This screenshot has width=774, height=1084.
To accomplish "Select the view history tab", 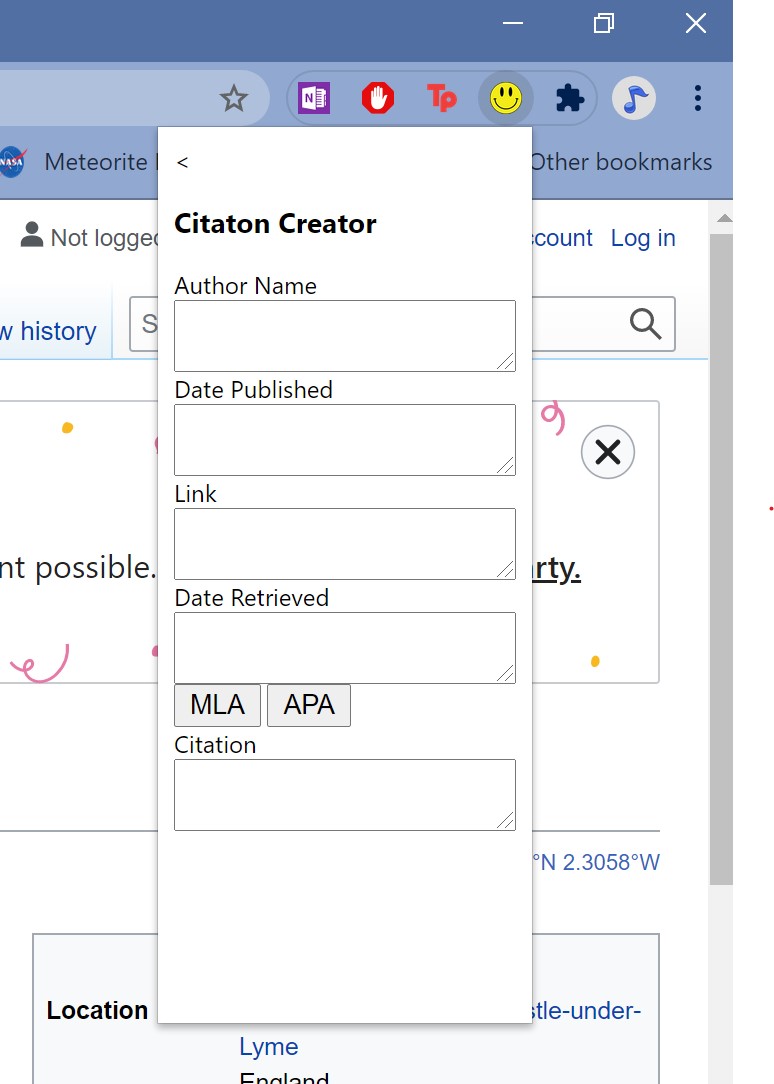I will [50, 331].
